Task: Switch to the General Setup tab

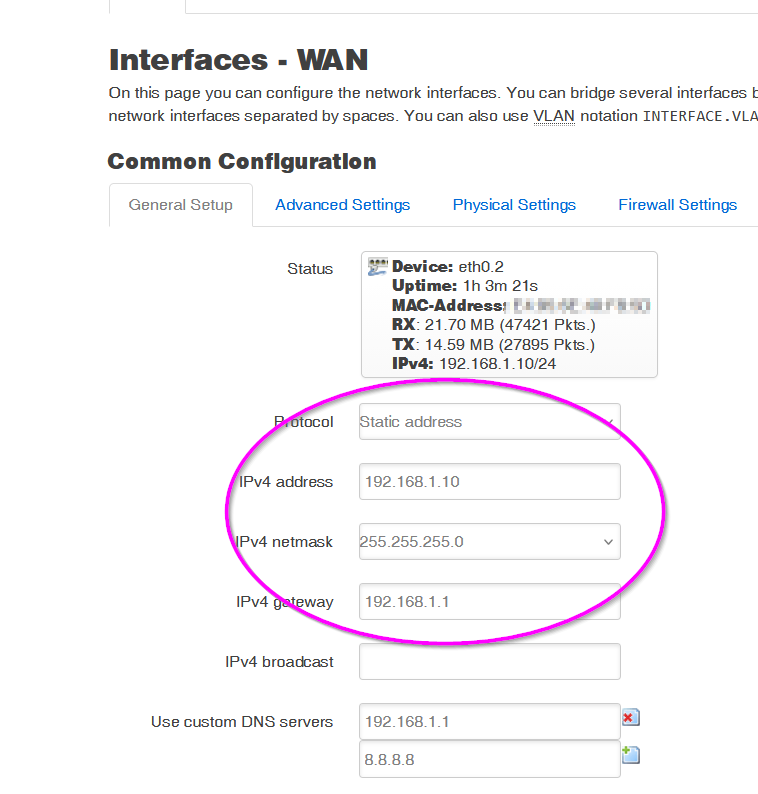Action: click(181, 205)
